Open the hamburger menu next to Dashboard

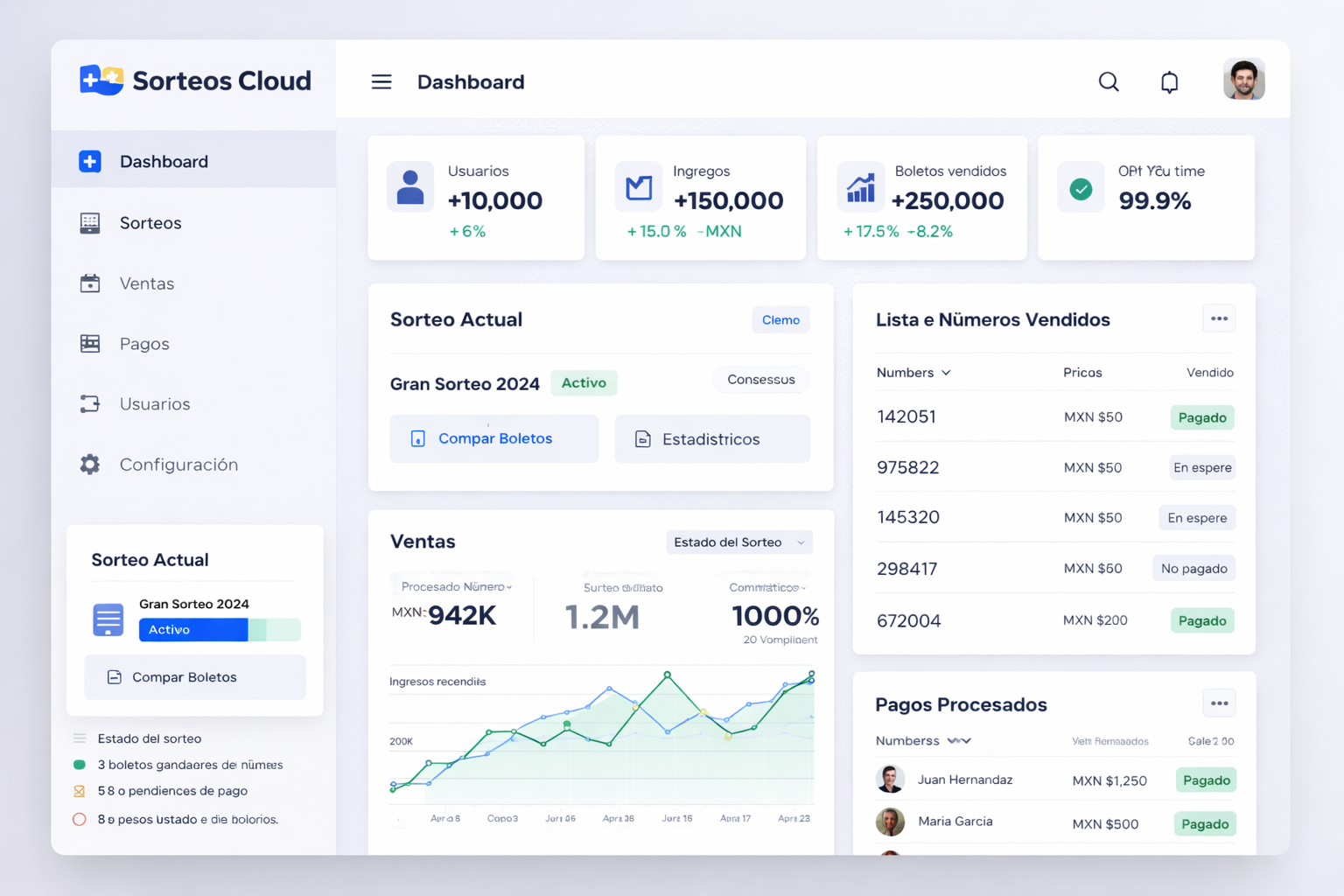(381, 81)
